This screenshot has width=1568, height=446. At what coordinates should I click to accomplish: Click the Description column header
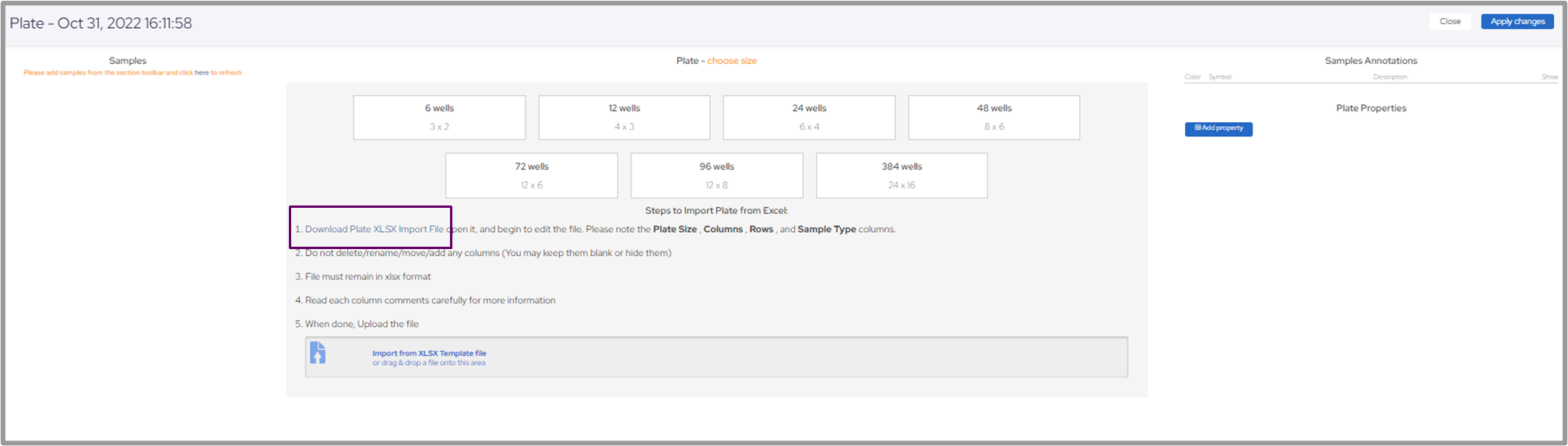[x=1390, y=77]
